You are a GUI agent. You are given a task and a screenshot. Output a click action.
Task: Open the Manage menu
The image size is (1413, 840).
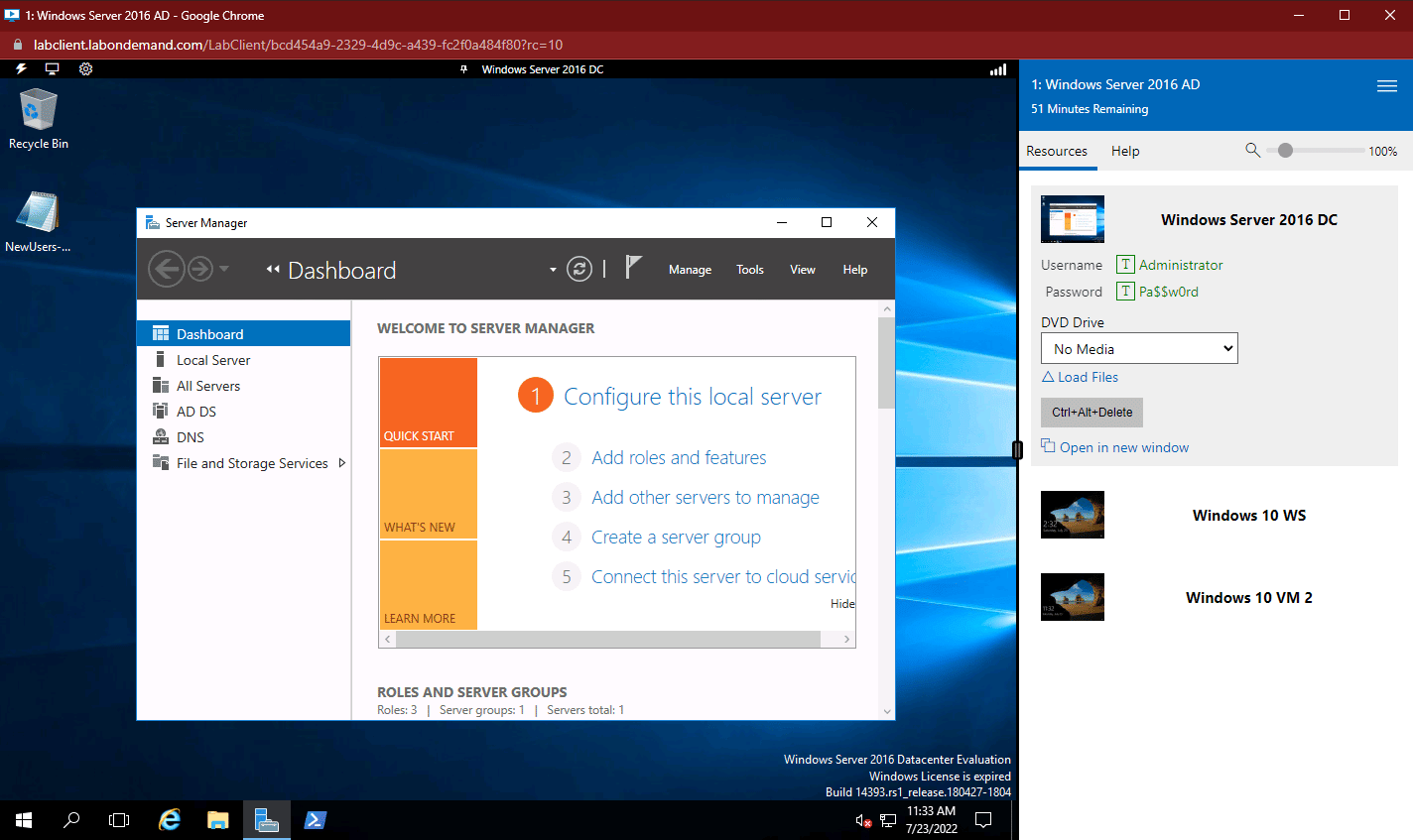click(690, 270)
